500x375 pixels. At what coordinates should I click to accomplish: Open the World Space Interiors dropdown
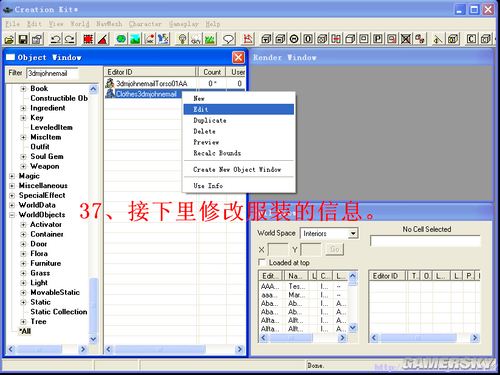pos(353,233)
